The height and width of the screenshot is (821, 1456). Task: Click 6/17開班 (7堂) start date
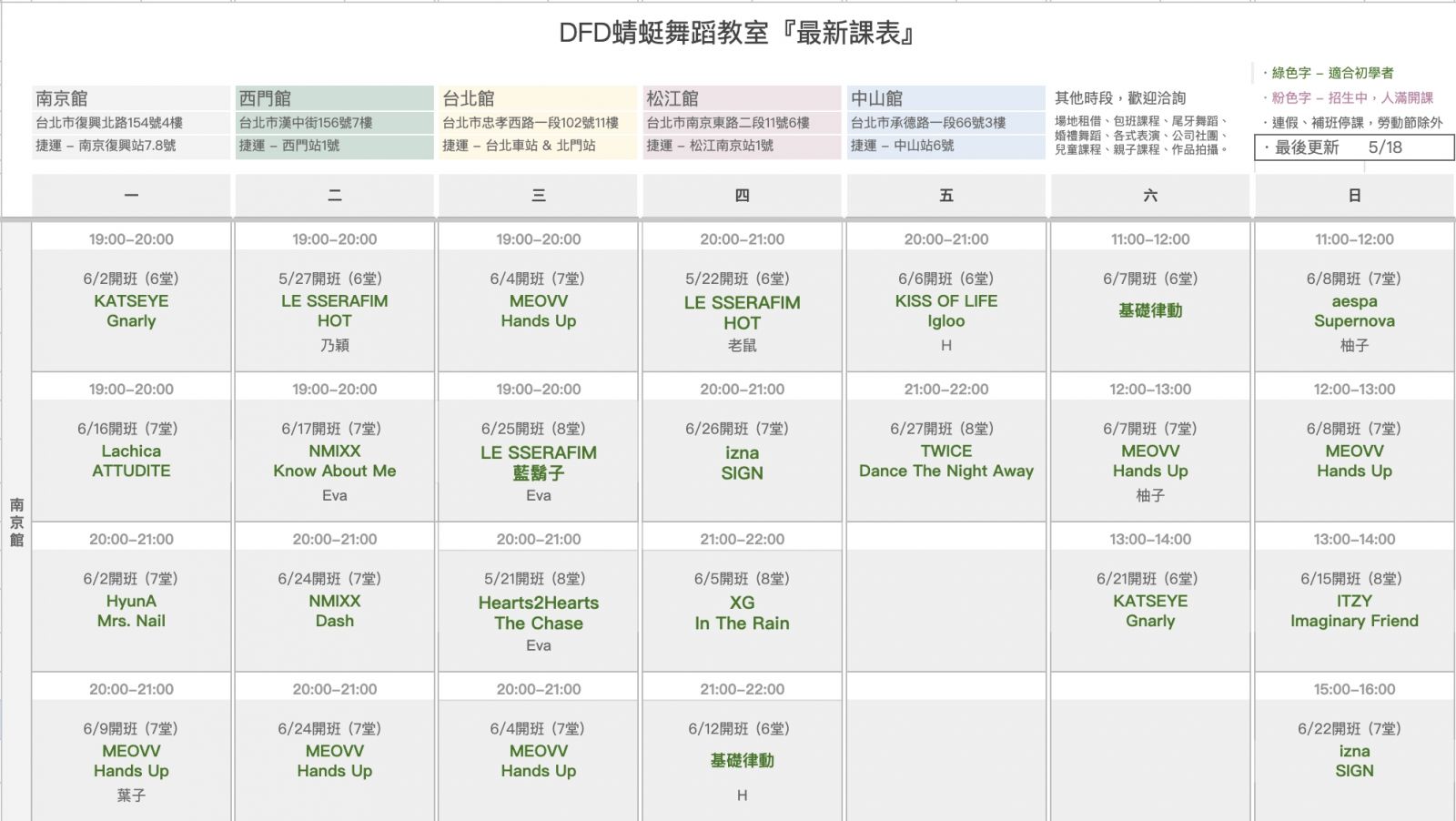pyautogui.click(x=330, y=429)
